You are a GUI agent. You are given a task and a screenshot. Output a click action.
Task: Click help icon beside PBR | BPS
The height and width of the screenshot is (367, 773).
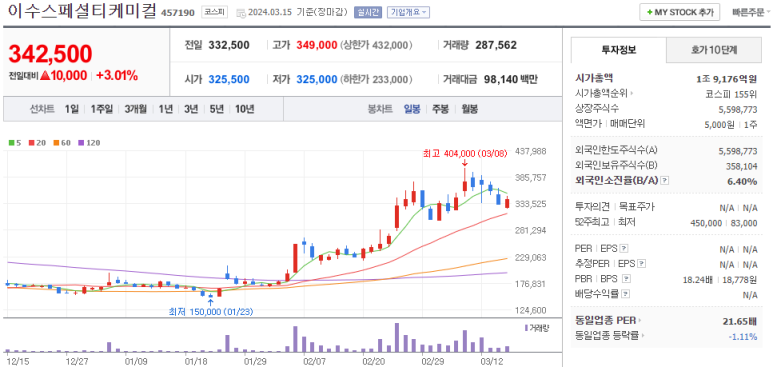pyautogui.click(x=626, y=279)
